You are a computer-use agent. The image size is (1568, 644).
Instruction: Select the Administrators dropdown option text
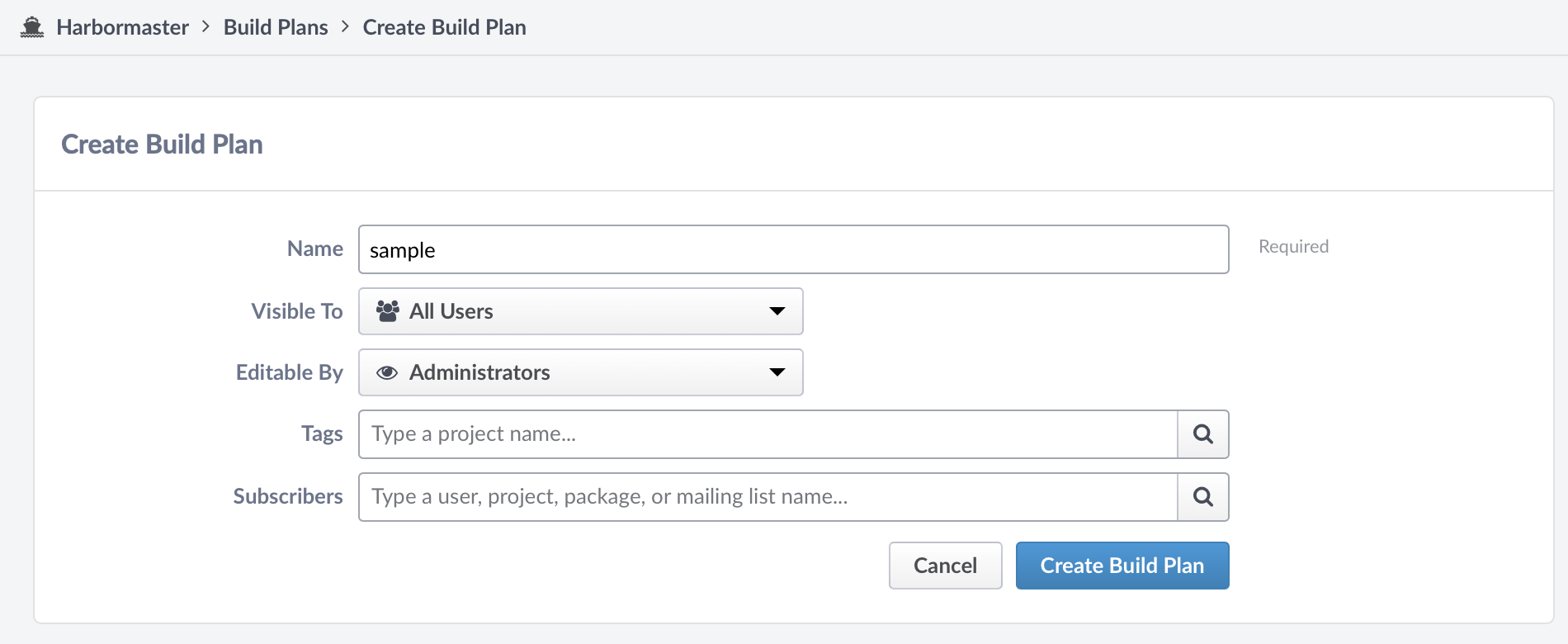(479, 372)
